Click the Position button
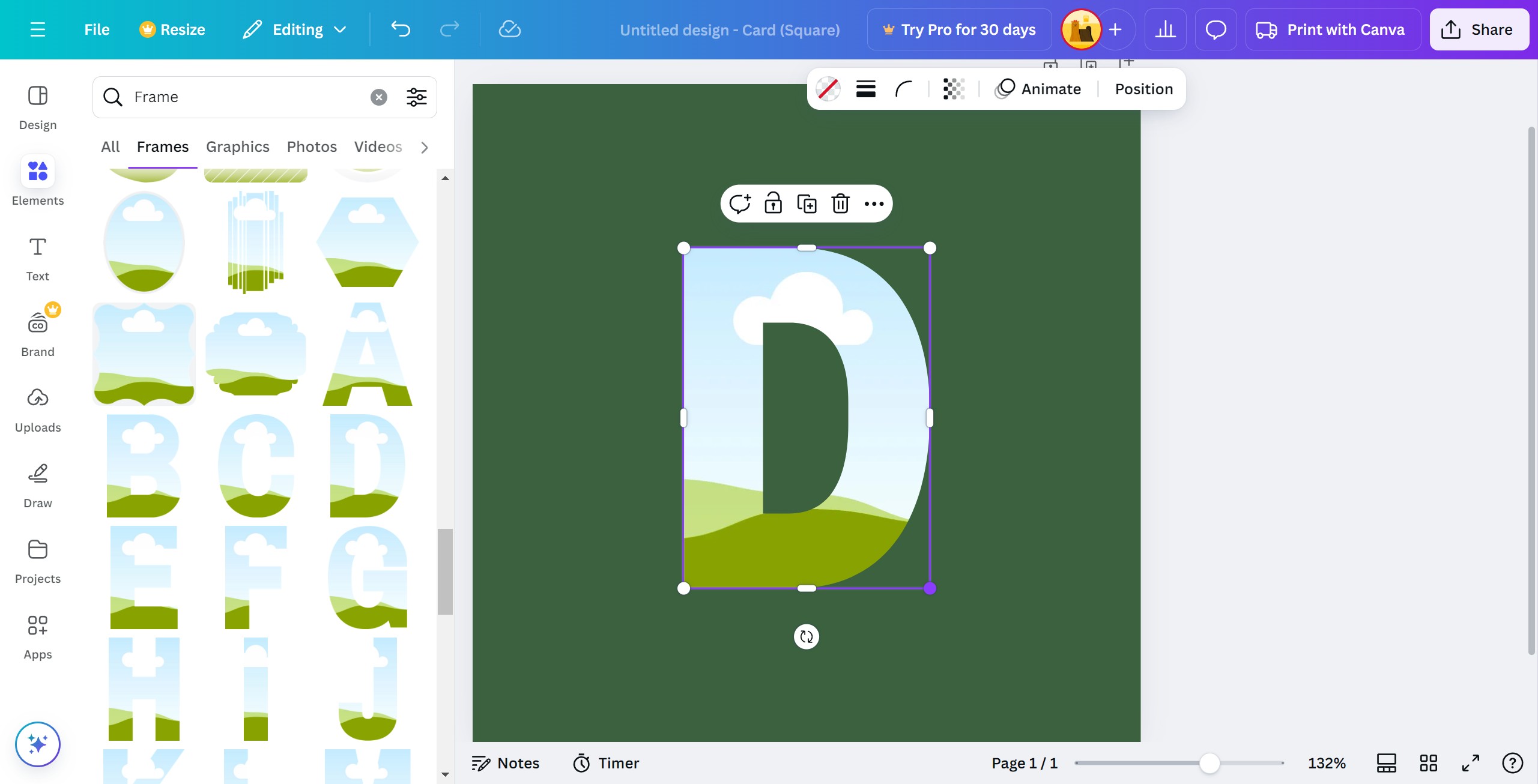Screen dimensions: 1538x784 tap(1144, 89)
